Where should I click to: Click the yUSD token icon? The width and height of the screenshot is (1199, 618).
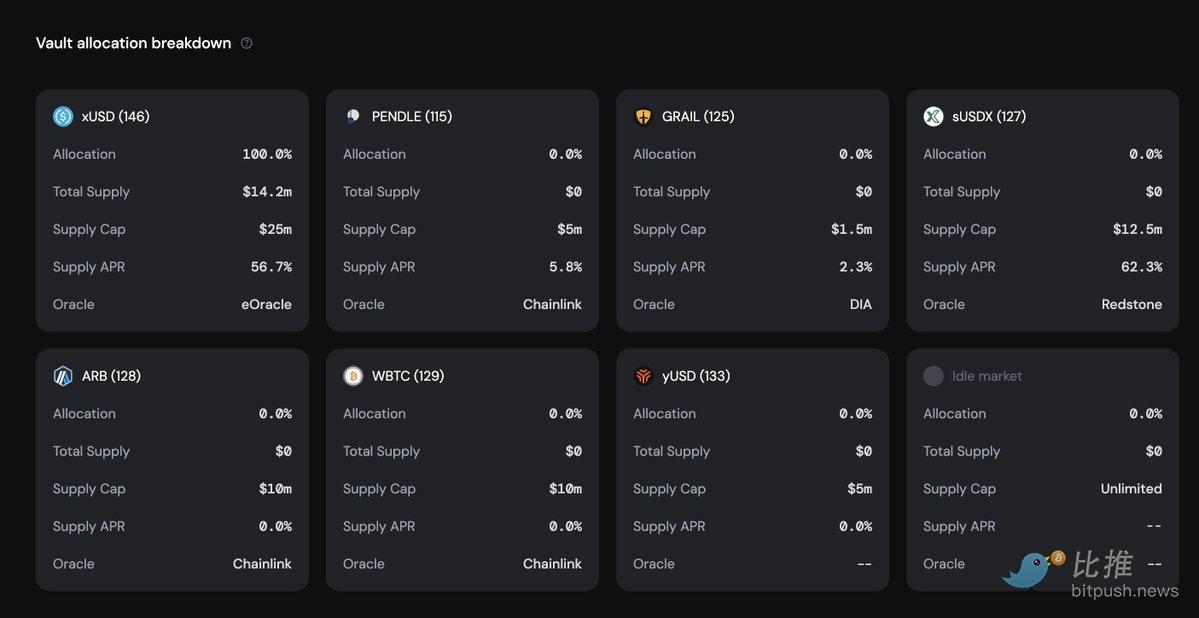click(643, 376)
